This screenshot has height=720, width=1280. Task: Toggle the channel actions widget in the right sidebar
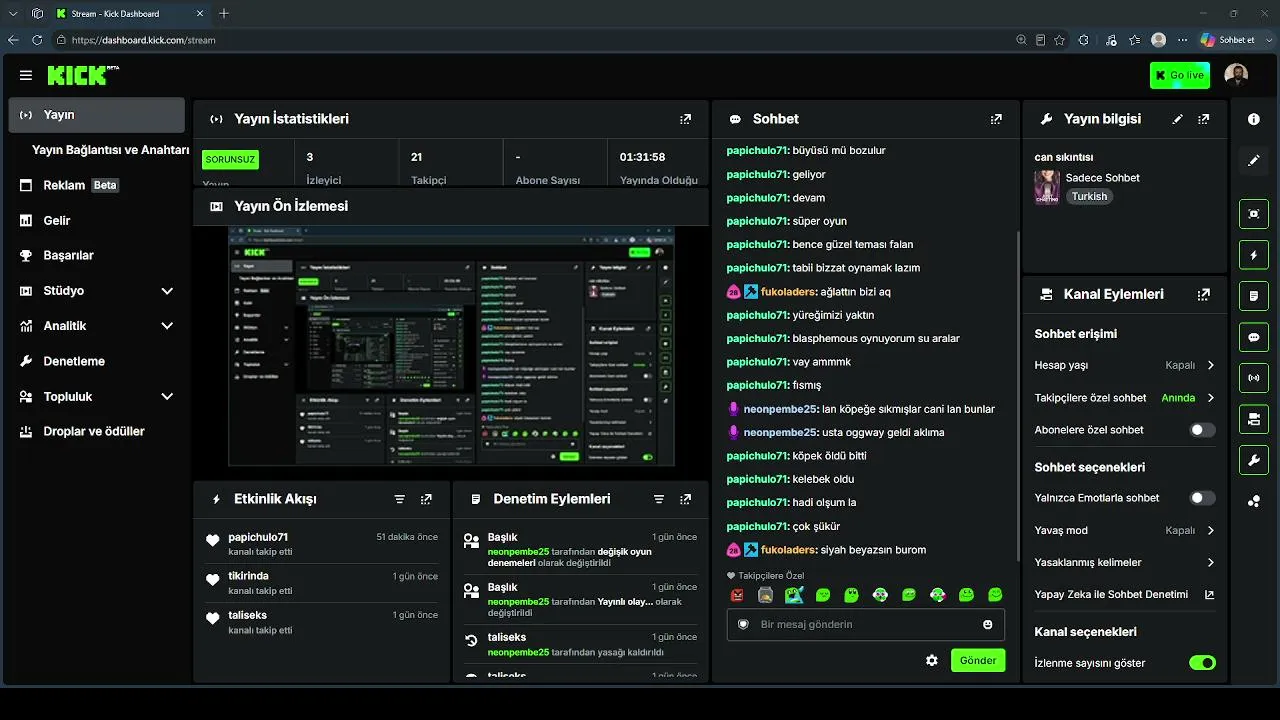point(1254,419)
